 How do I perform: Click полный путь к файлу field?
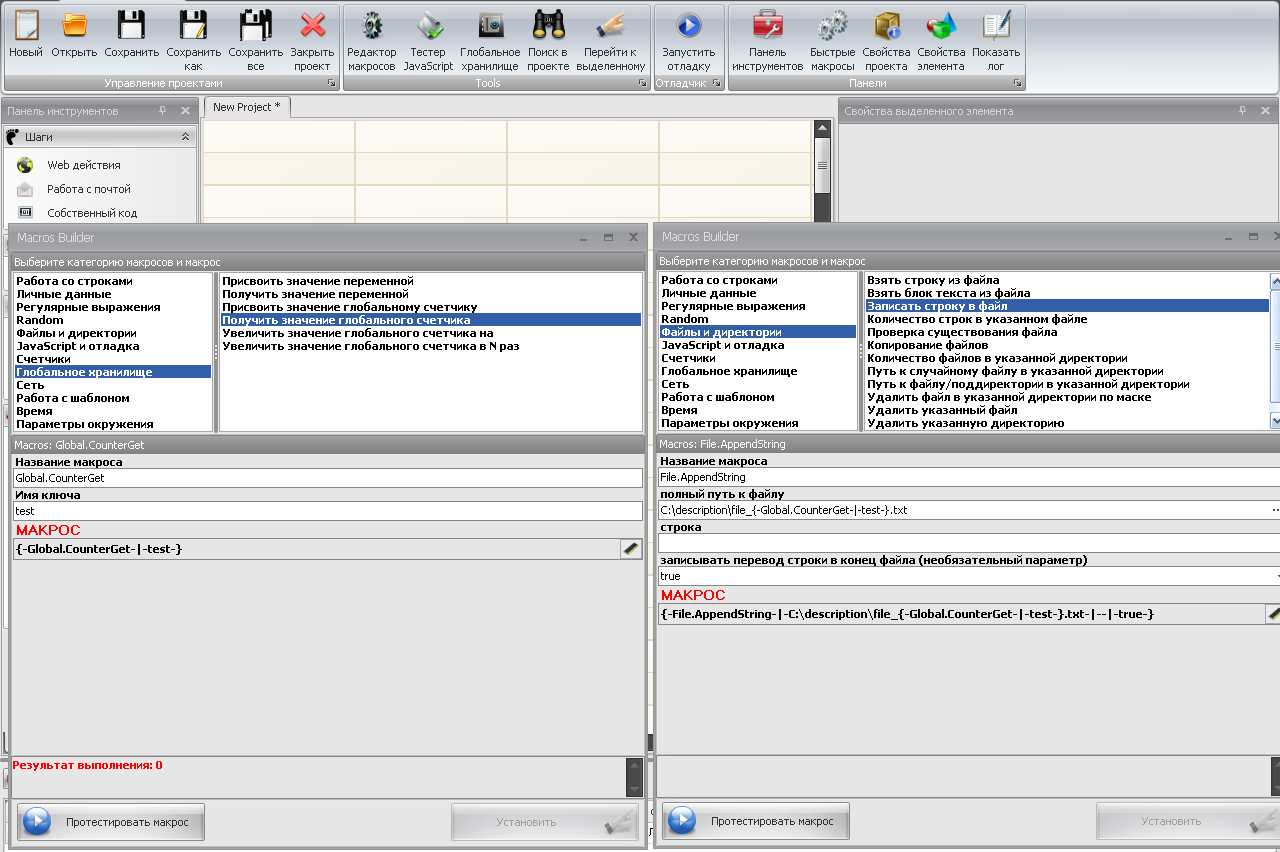coord(963,510)
